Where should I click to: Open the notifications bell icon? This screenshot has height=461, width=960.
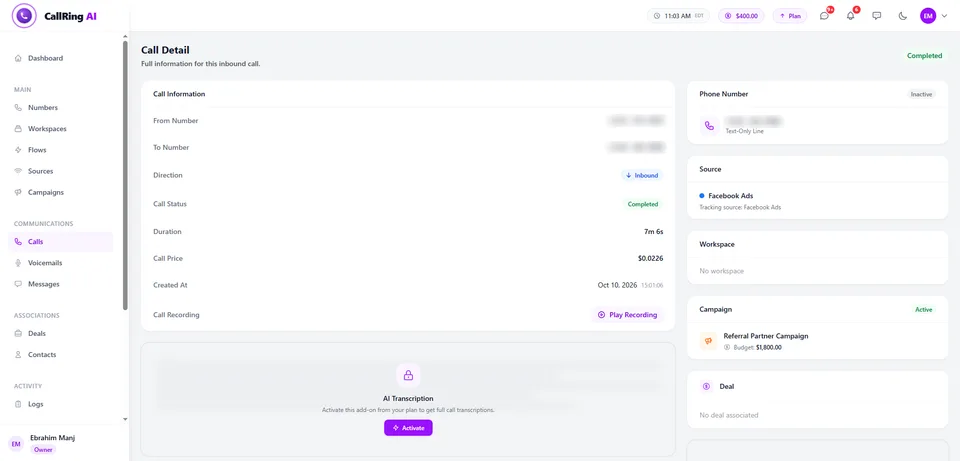tap(850, 16)
